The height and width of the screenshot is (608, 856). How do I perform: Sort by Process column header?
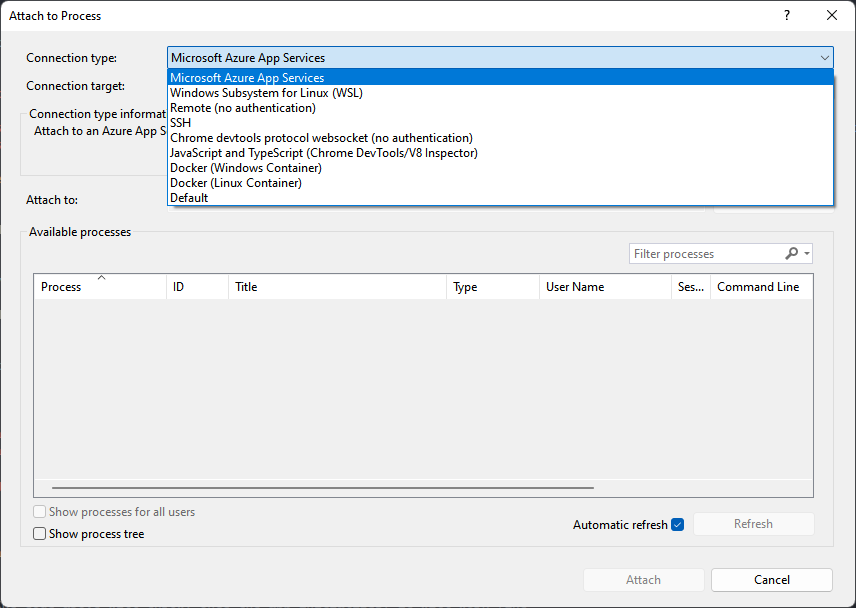click(x=100, y=287)
